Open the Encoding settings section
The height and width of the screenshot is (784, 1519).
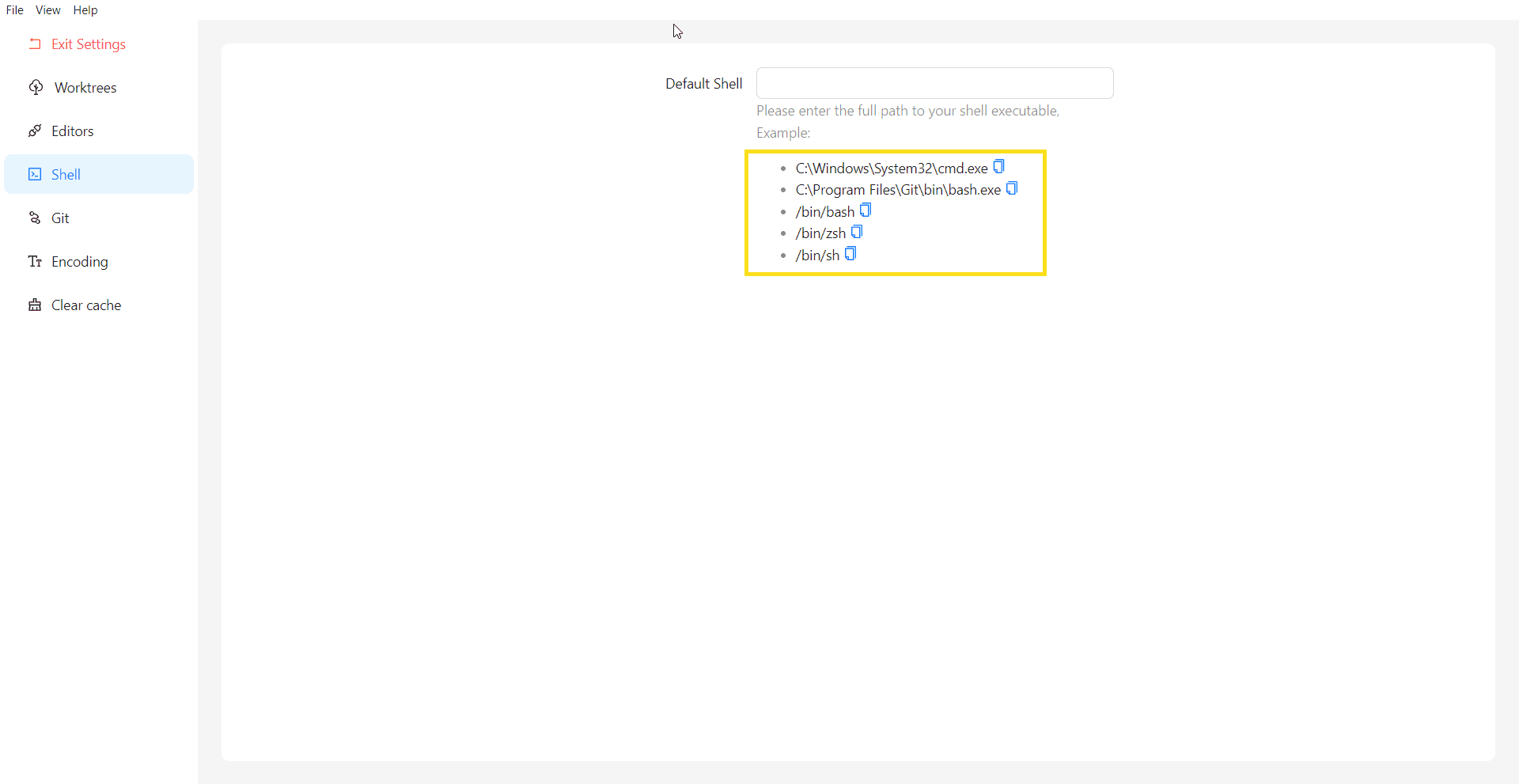tap(80, 261)
